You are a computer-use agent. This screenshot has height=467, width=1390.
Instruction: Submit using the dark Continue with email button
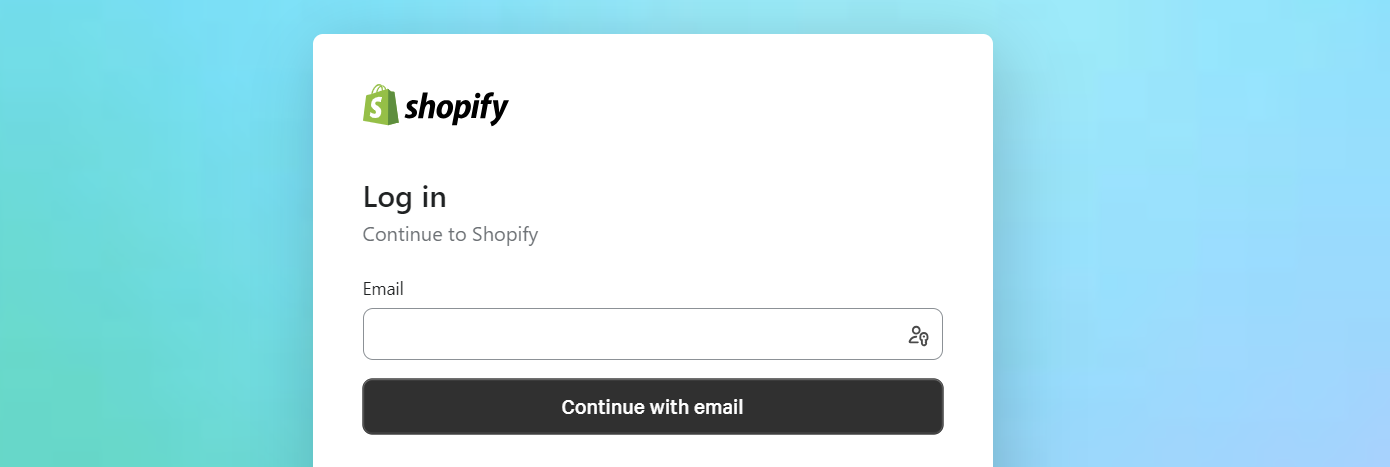[652, 407]
